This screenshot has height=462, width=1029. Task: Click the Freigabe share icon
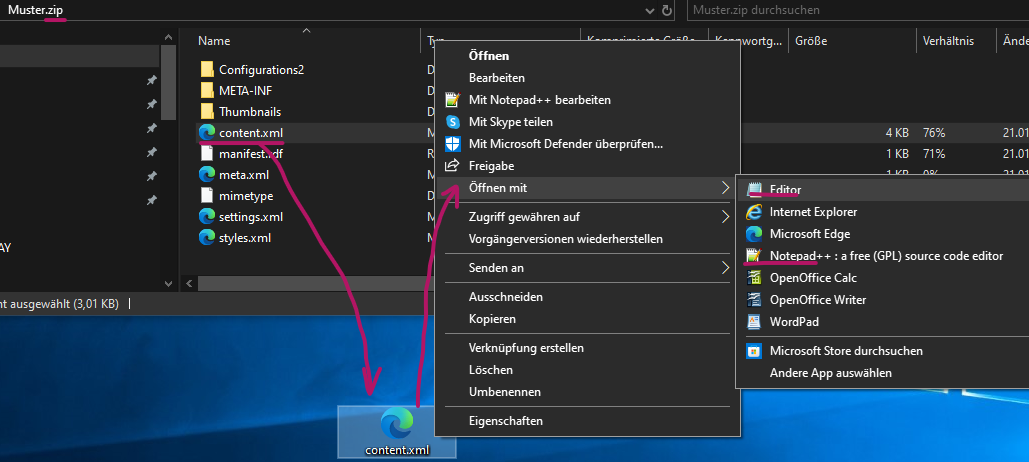[x=451, y=166]
